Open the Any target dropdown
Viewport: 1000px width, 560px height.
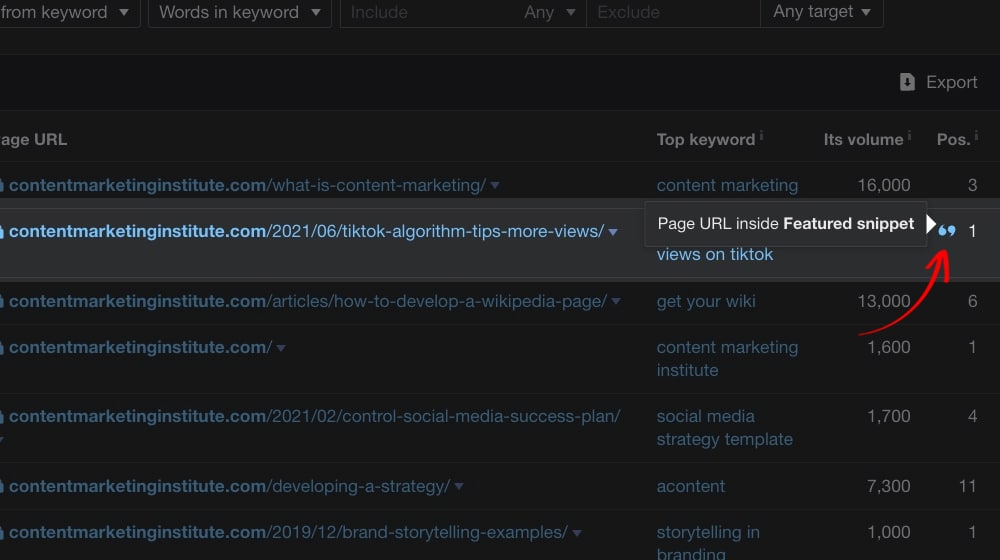coord(821,13)
